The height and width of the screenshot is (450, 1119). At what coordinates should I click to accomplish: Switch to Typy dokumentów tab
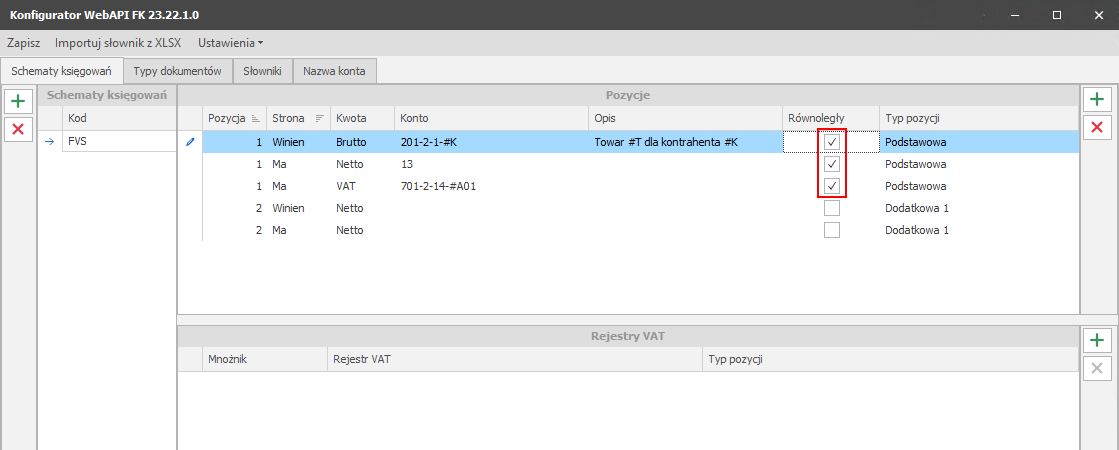177,71
